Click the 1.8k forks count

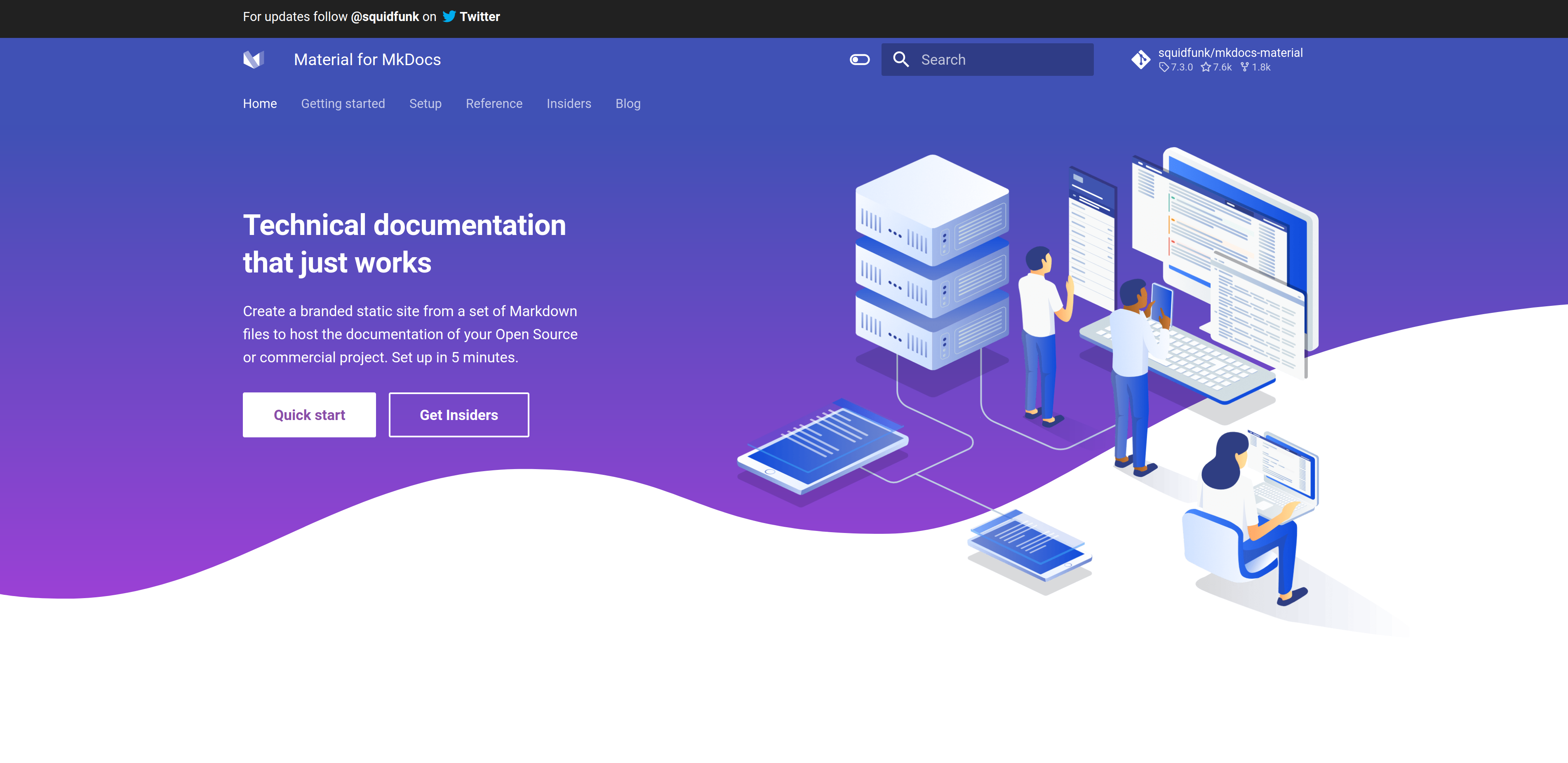[1255, 68]
